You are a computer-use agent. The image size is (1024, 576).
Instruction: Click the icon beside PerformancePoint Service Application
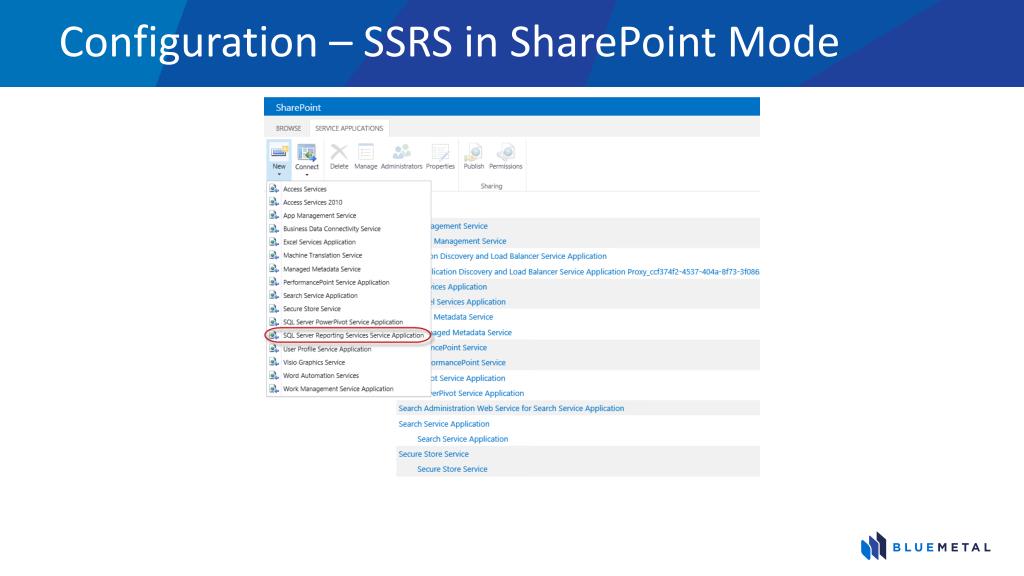pos(274,282)
